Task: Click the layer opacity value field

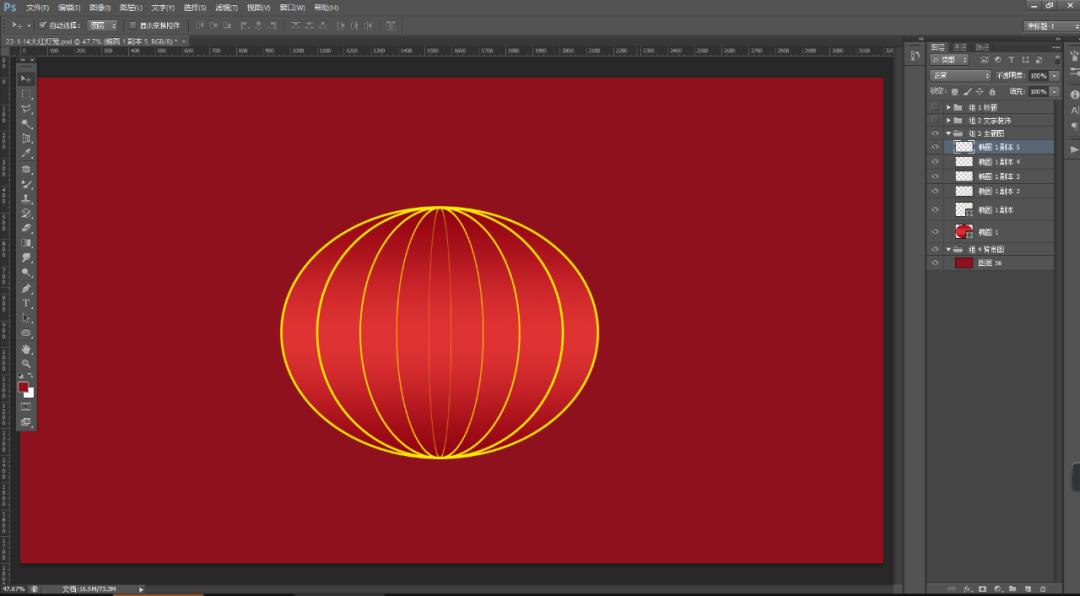Action: [1037, 76]
